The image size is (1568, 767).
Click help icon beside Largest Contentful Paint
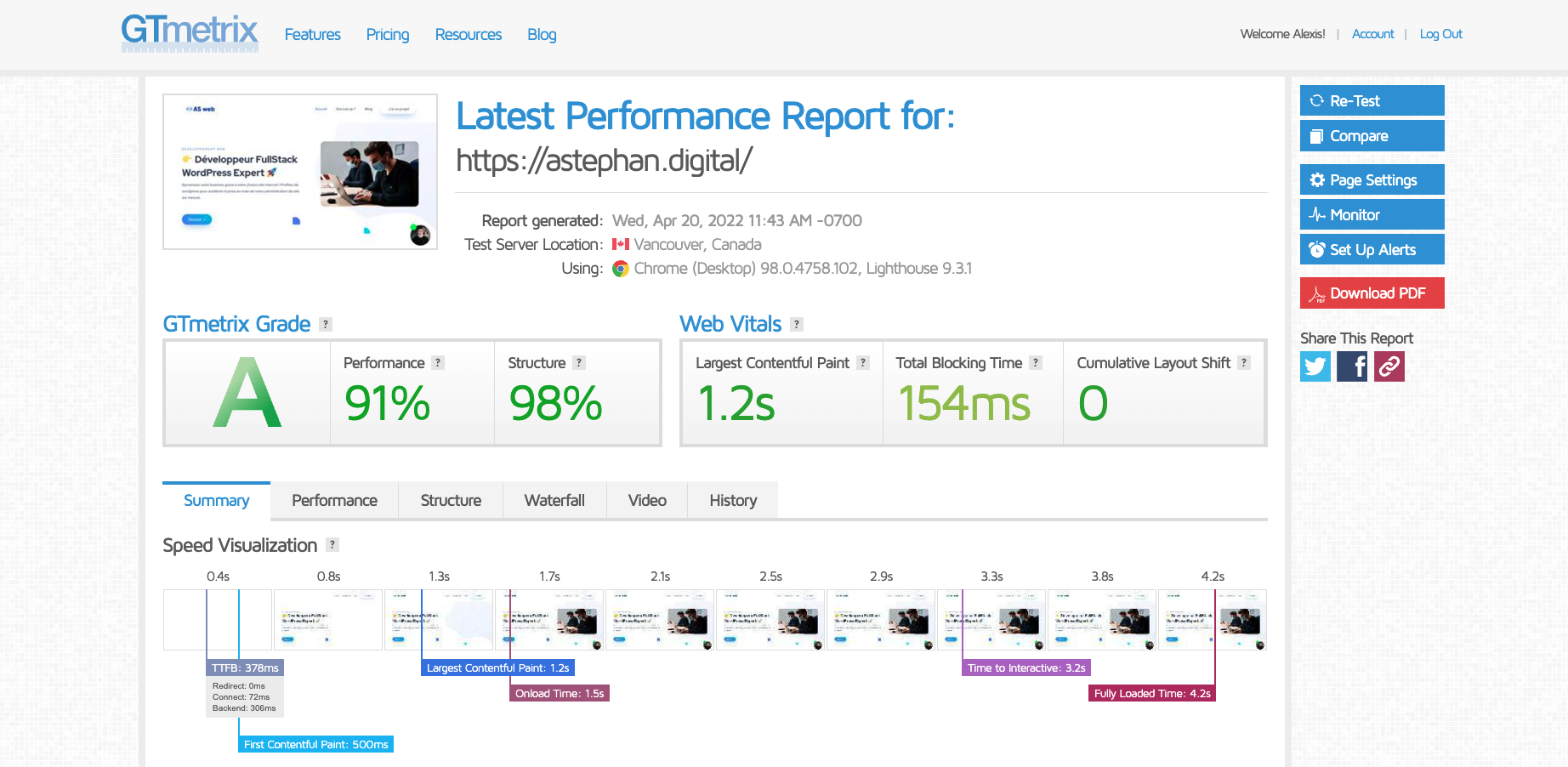coord(863,362)
